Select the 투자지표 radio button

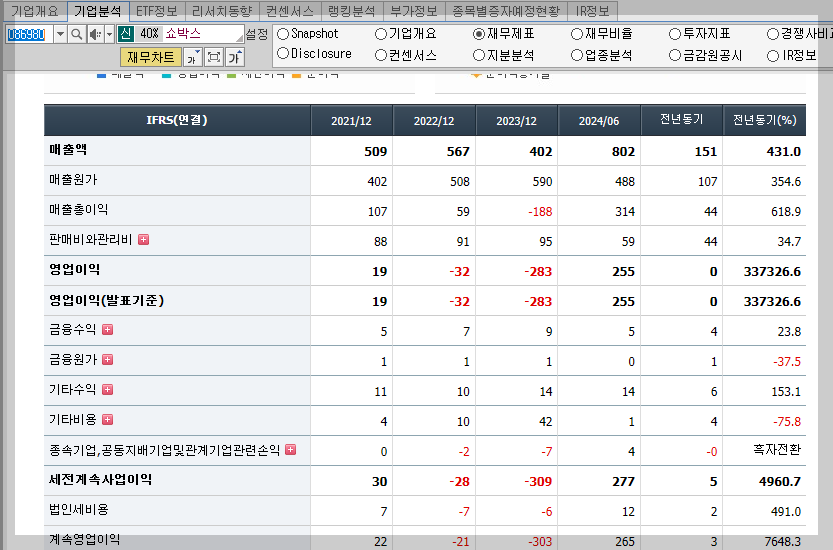[x=675, y=34]
